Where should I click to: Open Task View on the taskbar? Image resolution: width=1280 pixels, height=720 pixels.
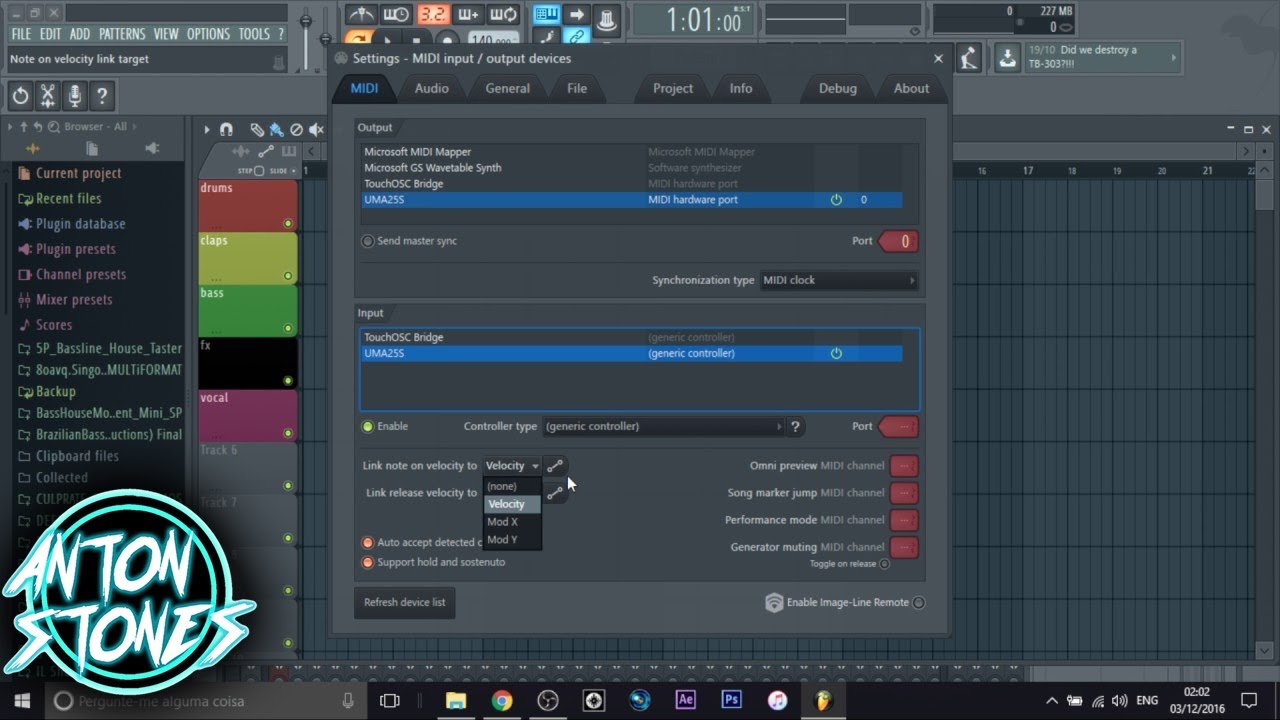point(390,700)
